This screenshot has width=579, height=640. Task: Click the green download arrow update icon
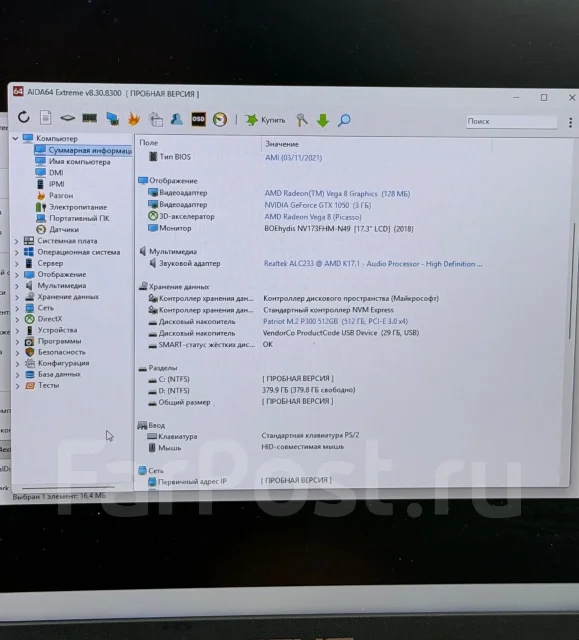tap(323, 120)
